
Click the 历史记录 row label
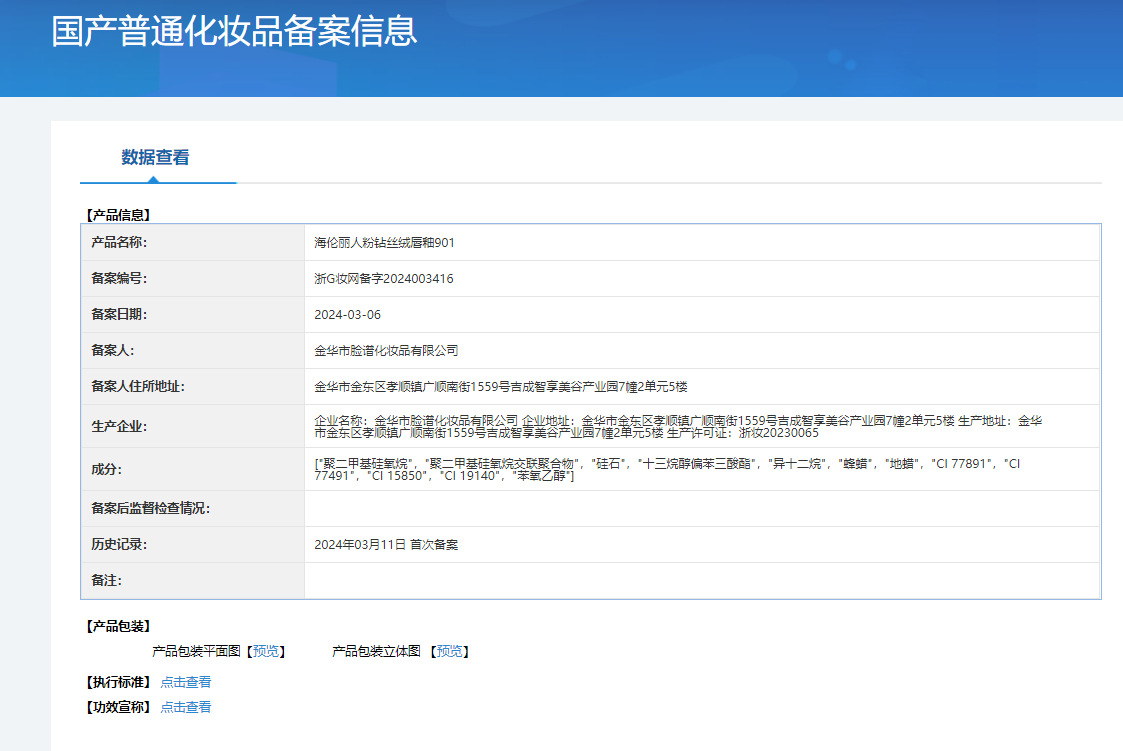tap(119, 545)
